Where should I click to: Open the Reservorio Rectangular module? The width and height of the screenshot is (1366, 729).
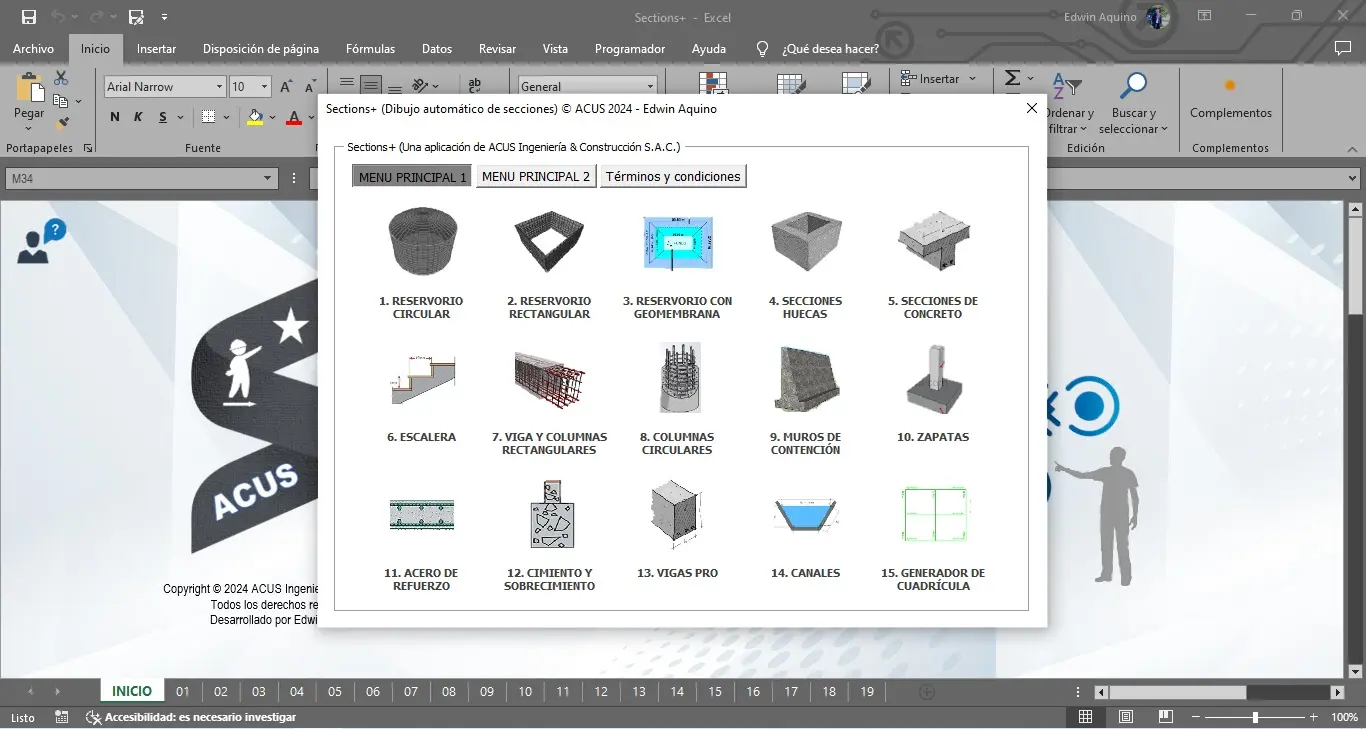pyautogui.click(x=549, y=242)
